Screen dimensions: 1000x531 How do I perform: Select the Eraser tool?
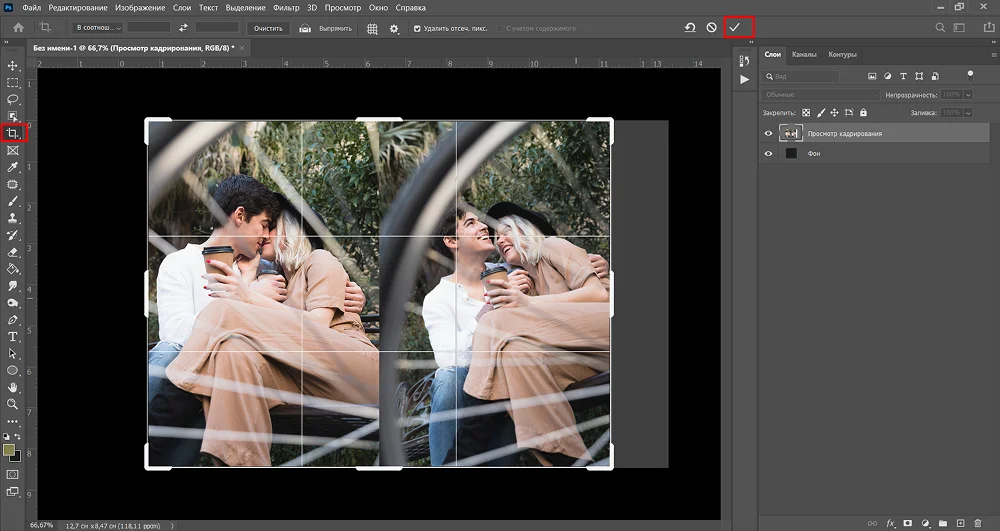[13, 252]
